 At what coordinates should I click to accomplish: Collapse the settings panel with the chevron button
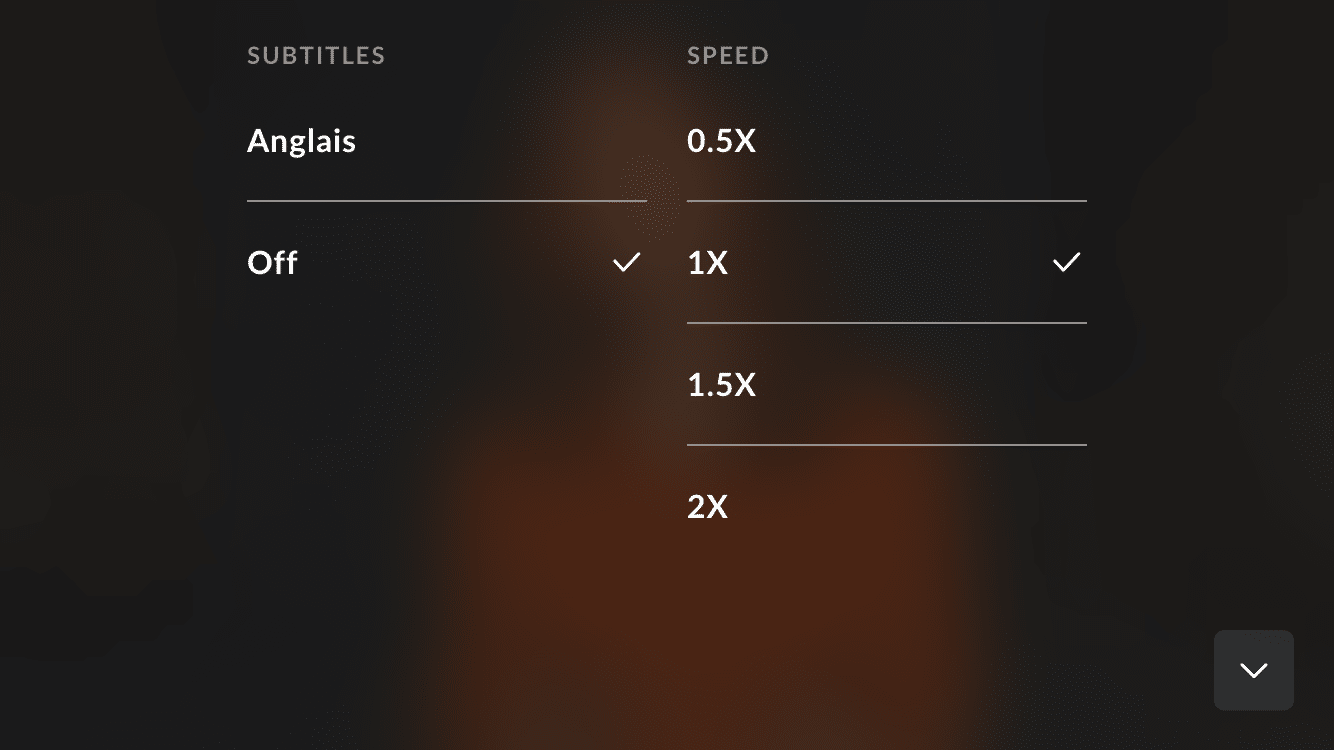point(1253,670)
